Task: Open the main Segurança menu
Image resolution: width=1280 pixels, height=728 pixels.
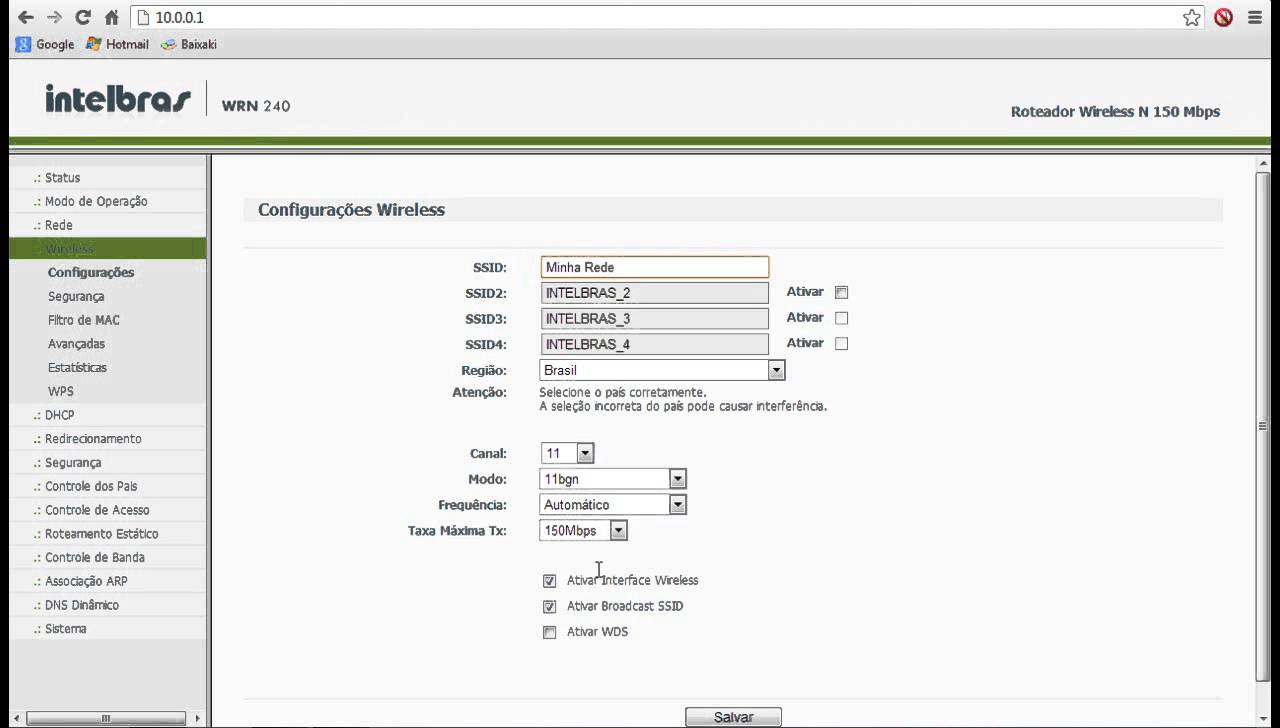Action: (73, 463)
